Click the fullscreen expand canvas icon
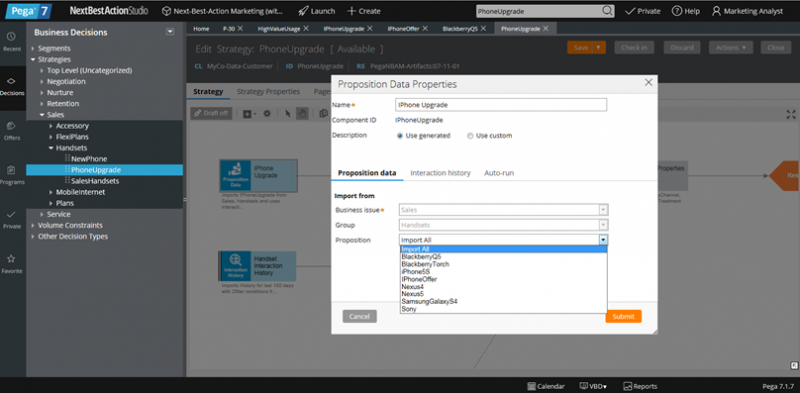Viewport: 800px width, 393px height. click(791, 114)
